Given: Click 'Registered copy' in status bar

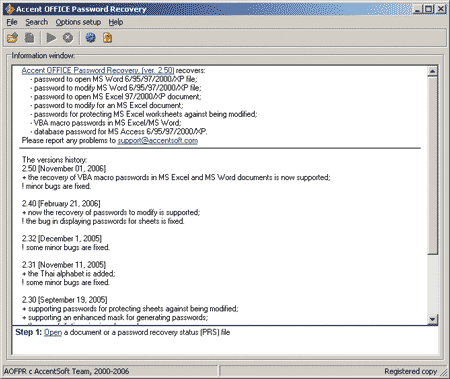Looking at the screenshot, I should [411, 371].
